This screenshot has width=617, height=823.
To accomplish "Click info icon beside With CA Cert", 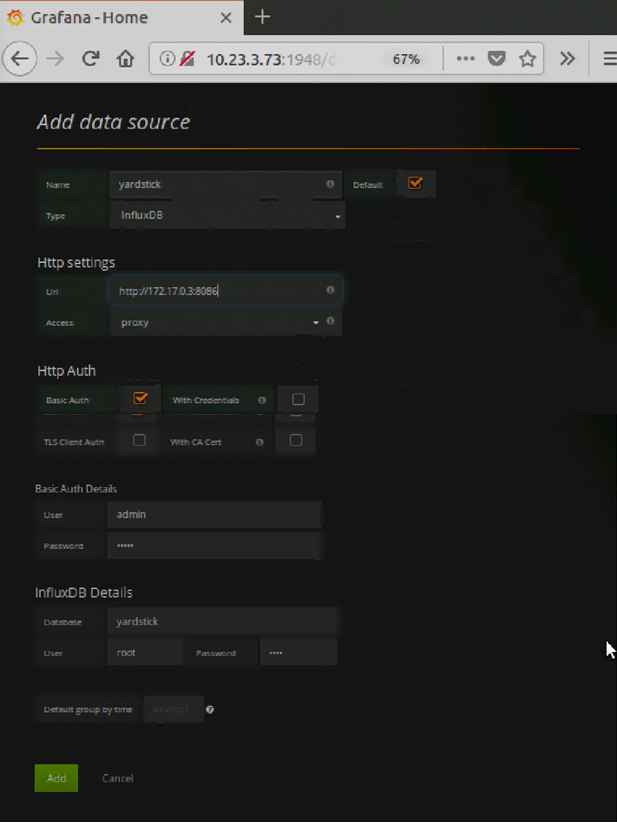I will [x=259, y=442].
